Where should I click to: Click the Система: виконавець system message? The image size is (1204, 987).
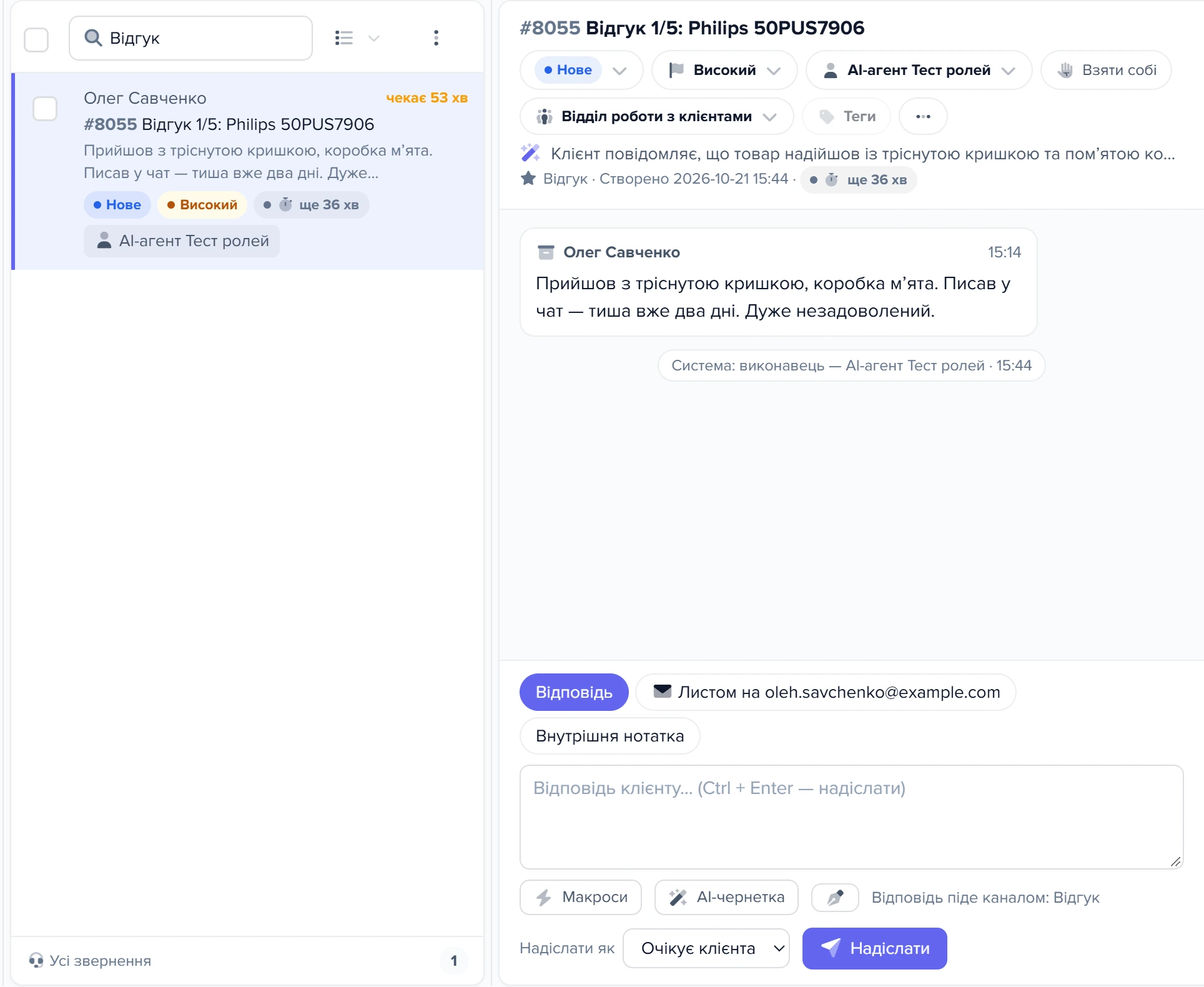click(851, 365)
